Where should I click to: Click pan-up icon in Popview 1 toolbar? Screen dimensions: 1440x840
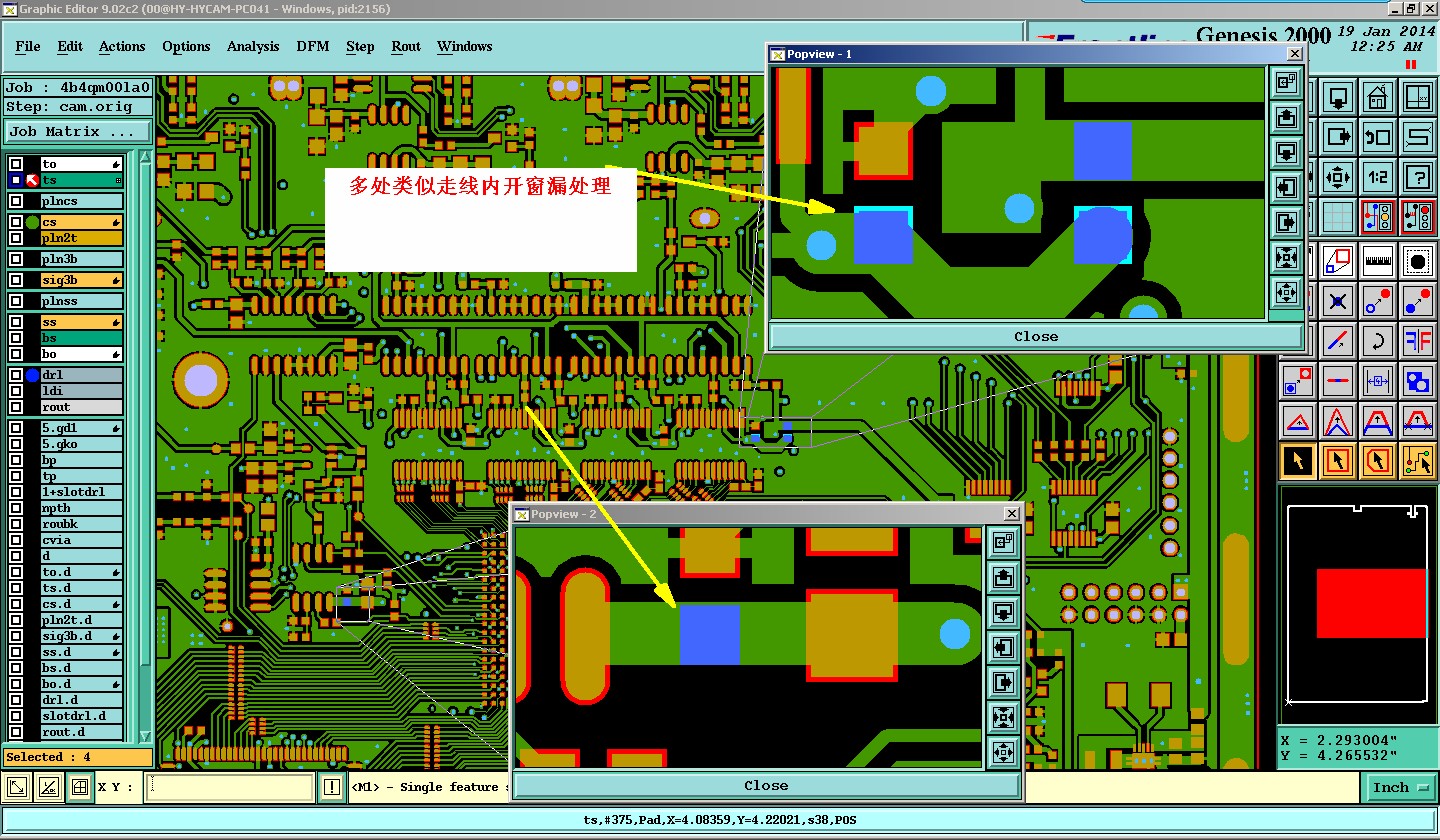pyautogui.click(x=1286, y=118)
